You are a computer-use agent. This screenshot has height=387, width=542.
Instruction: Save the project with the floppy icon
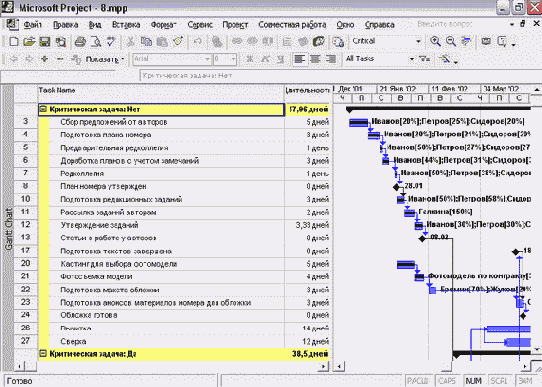[x=45, y=42]
